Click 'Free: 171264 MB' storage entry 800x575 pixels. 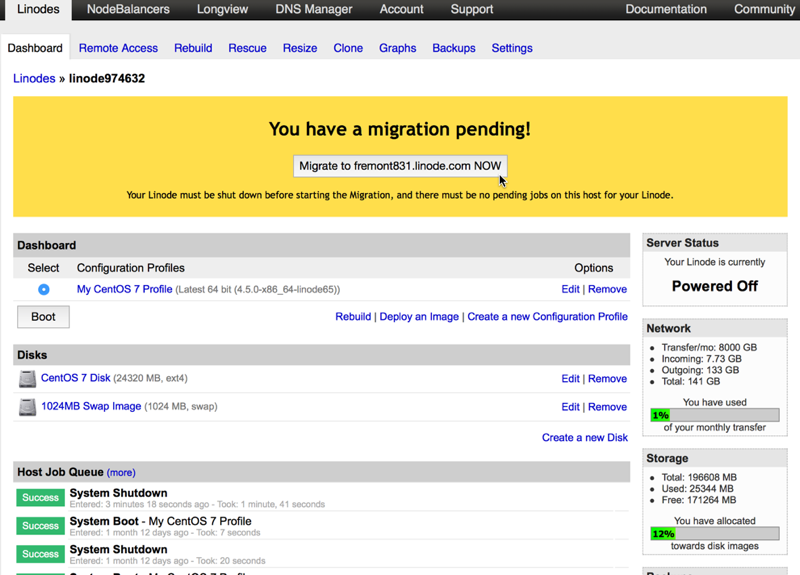point(699,500)
